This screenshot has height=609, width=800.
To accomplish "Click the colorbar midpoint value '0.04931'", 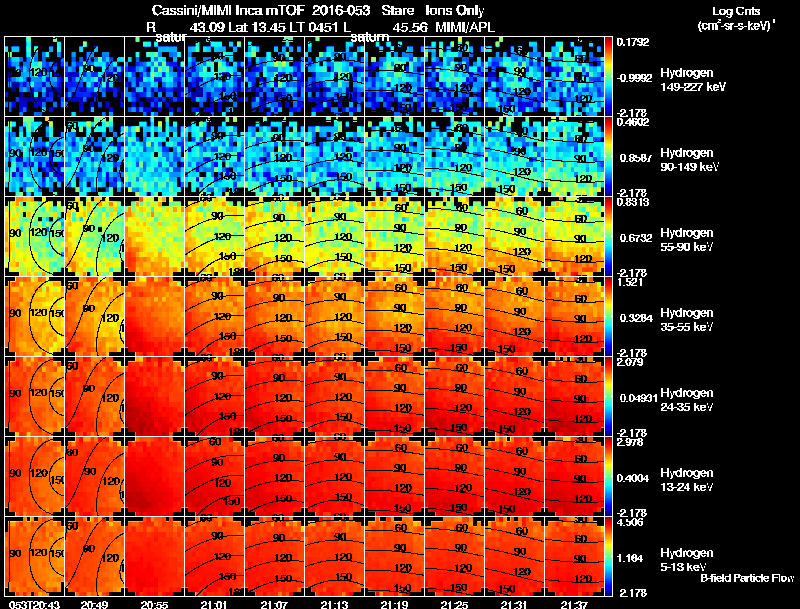I will 638,398.
